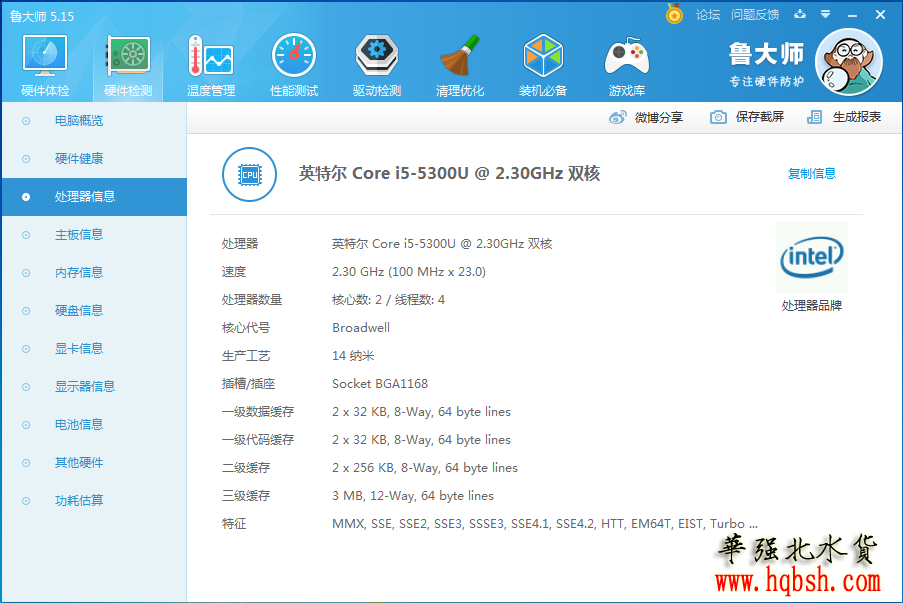Click the camera icon for 保存截屏
903x603 pixels.
pyautogui.click(x=718, y=117)
